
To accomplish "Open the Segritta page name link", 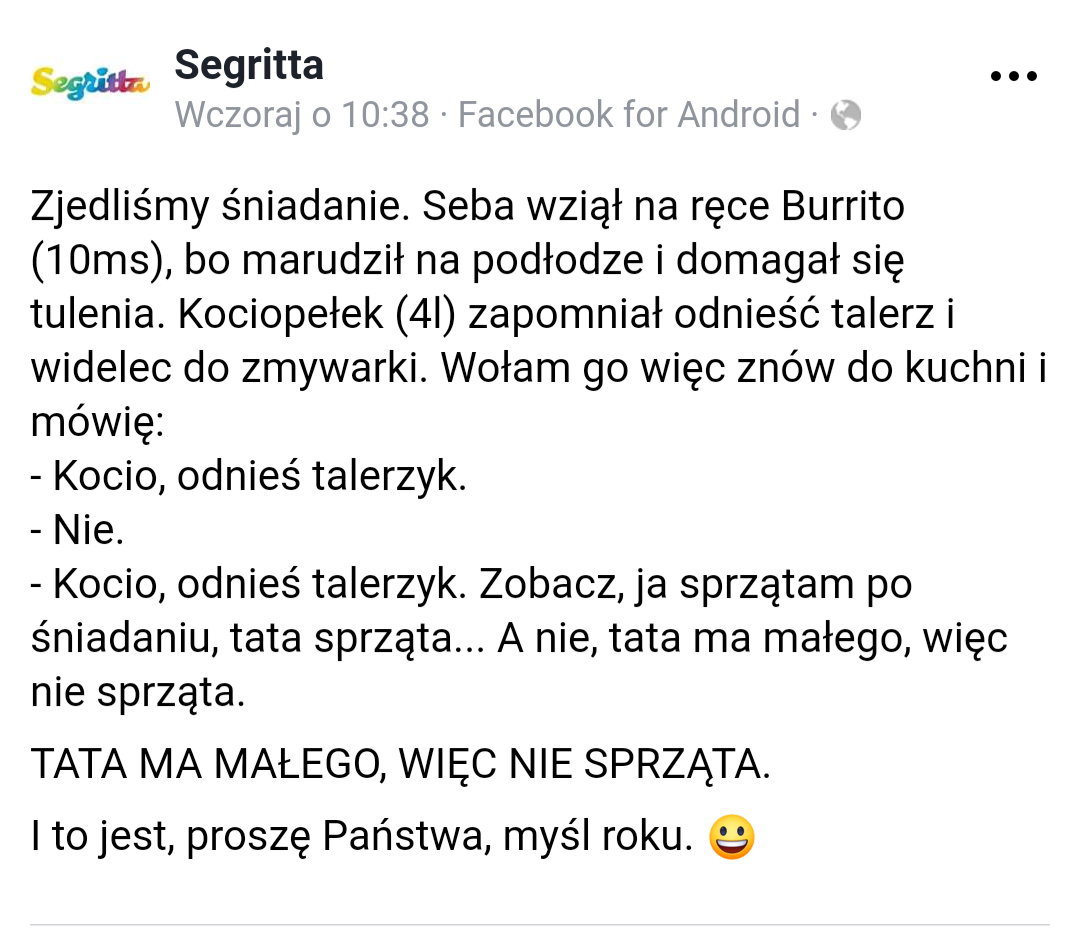I will click(249, 65).
